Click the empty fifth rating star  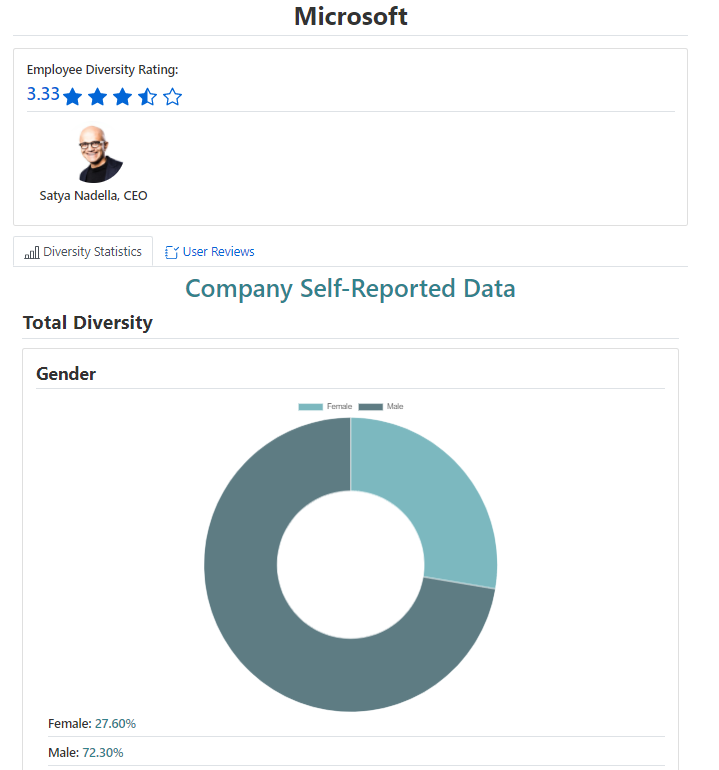tap(172, 97)
